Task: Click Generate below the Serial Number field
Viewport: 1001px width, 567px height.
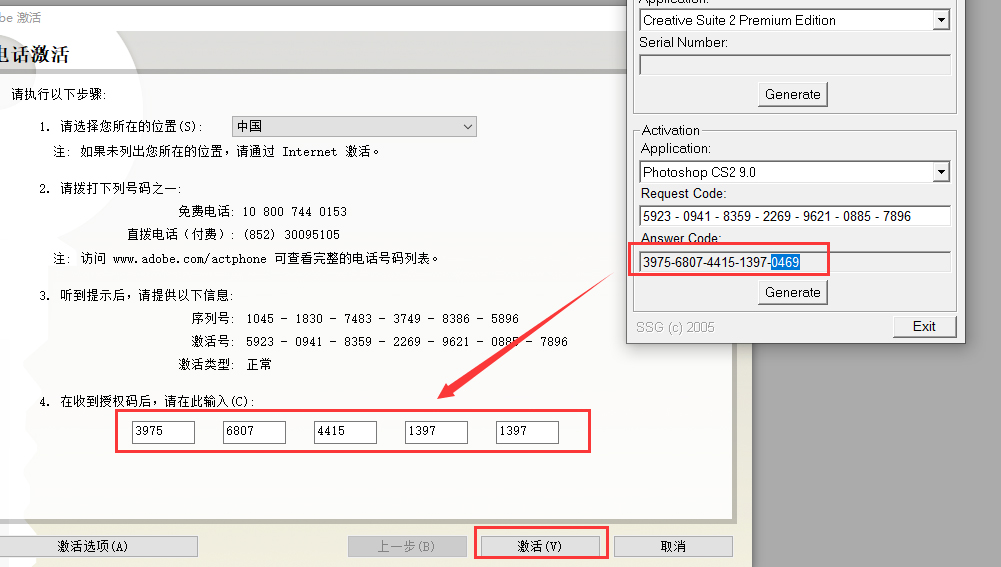Action: [793, 94]
